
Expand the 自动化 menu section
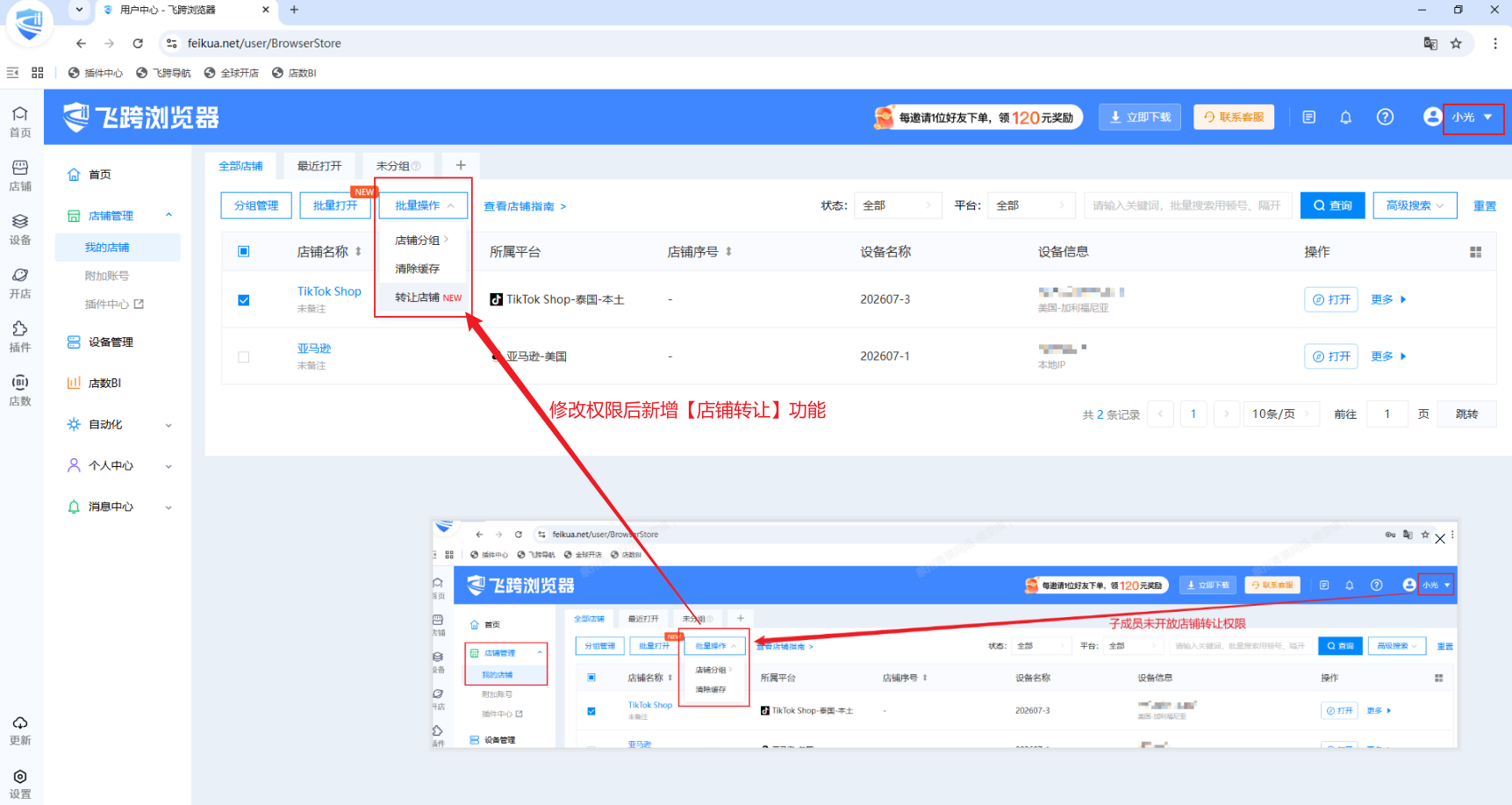168,425
